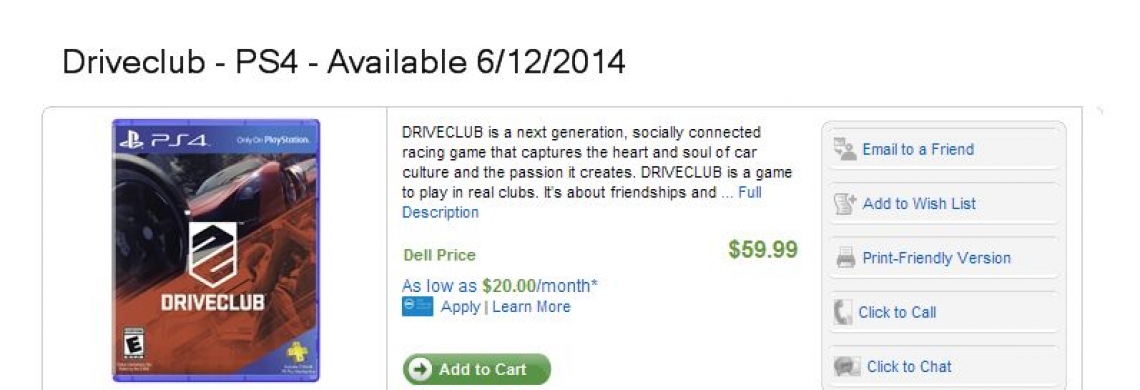Screen dimensions: 1140x390
Task: Click the Add to Wish List icon
Action: click(x=846, y=204)
